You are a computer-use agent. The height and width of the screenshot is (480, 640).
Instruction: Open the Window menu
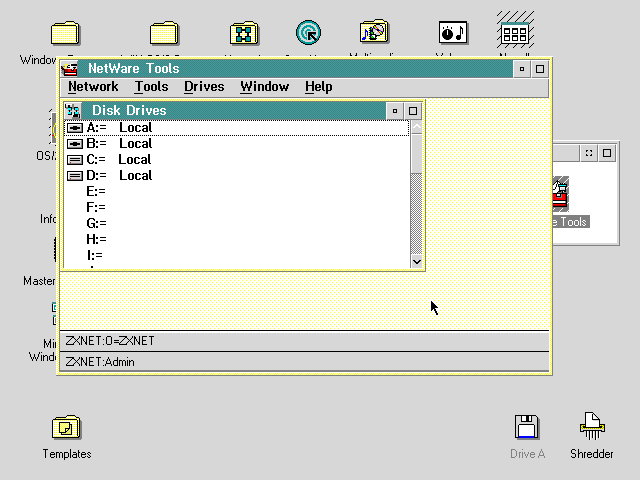pyautogui.click(x=264, y=87)
